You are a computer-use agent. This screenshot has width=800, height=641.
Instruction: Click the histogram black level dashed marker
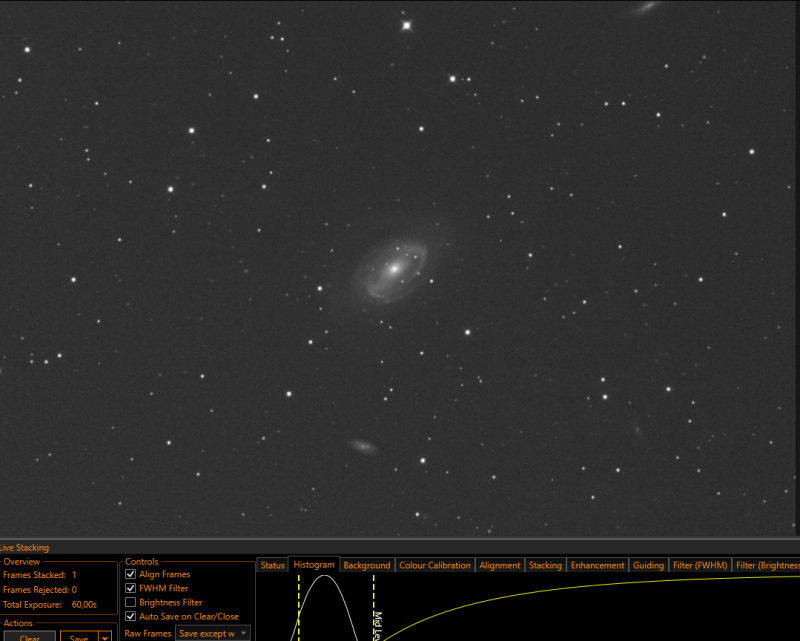pyautogui.click(x=299, y=607)
